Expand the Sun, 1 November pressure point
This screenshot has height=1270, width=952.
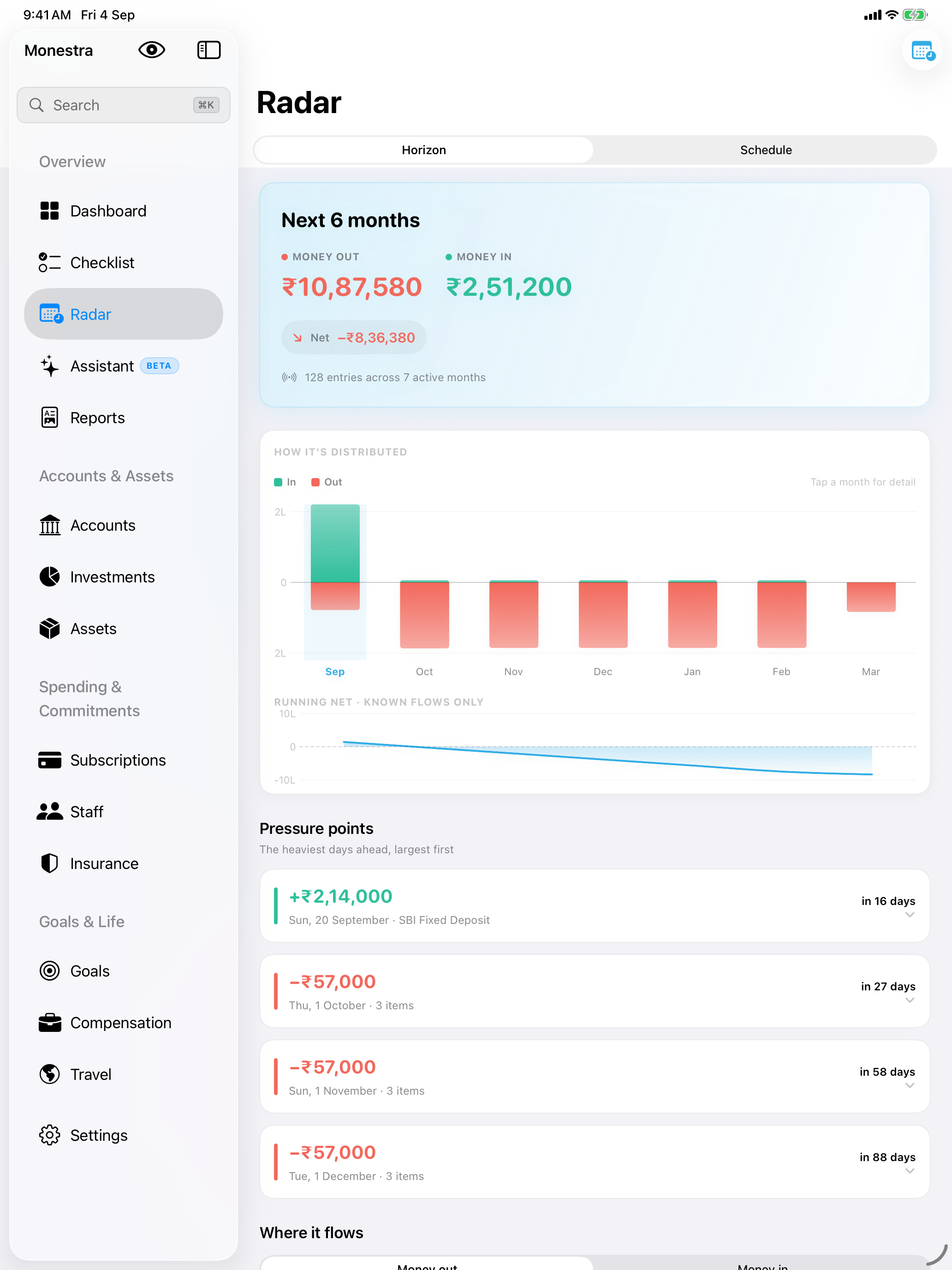coord(595,1077)
